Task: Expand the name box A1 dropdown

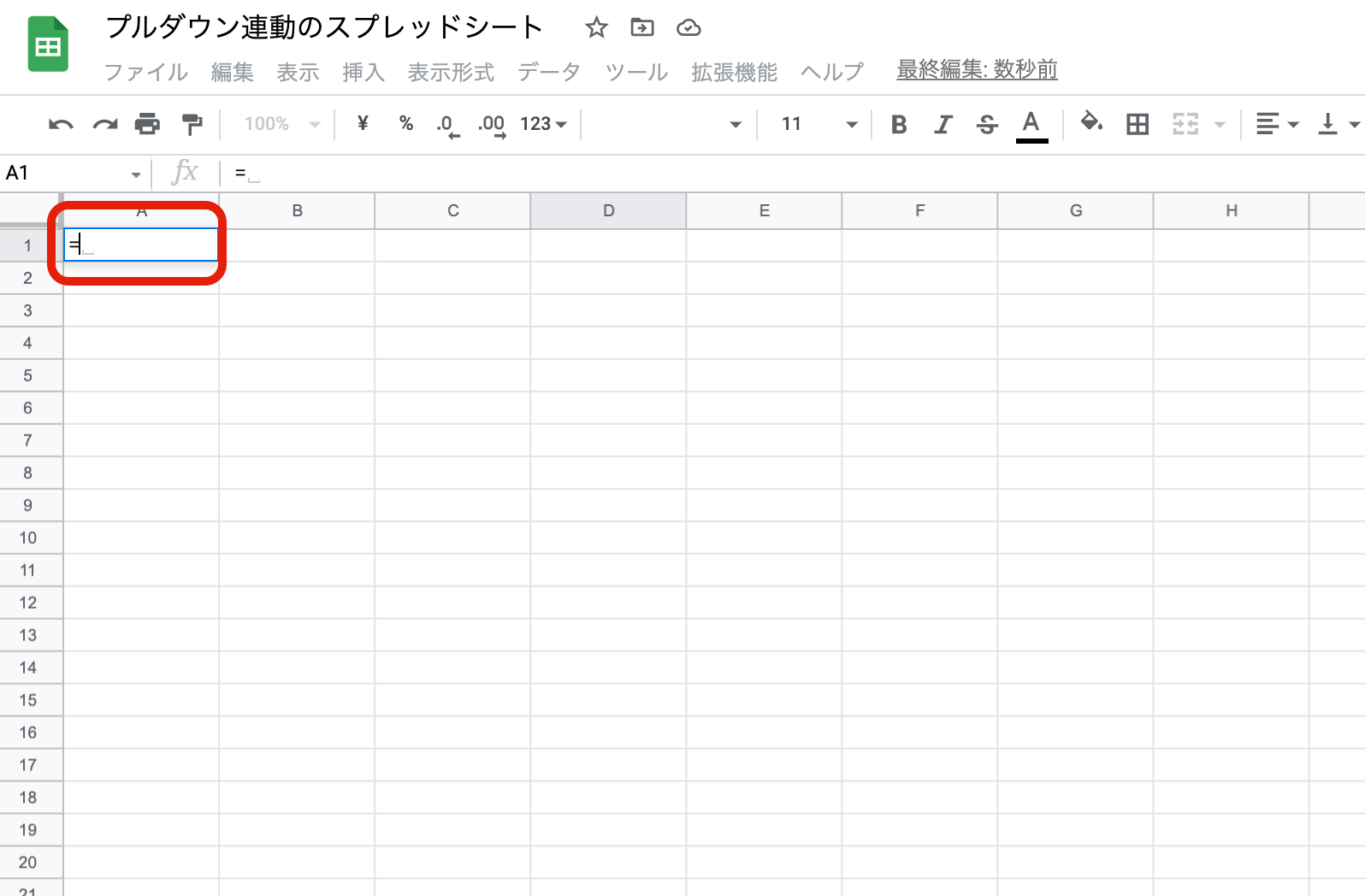Action: pos(135,174)
